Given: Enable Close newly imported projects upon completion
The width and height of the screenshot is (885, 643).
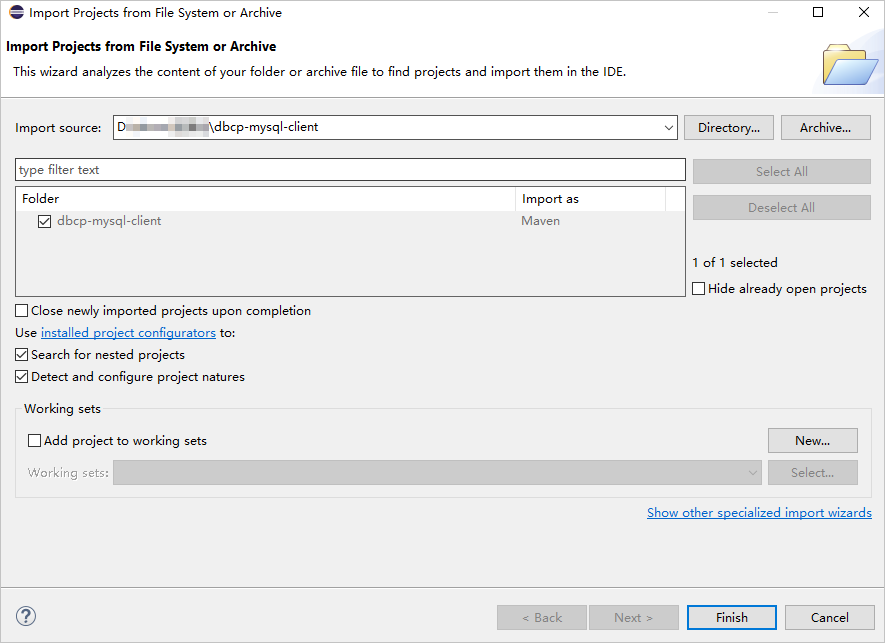Looking at the screenshot, I should (22, 311).
